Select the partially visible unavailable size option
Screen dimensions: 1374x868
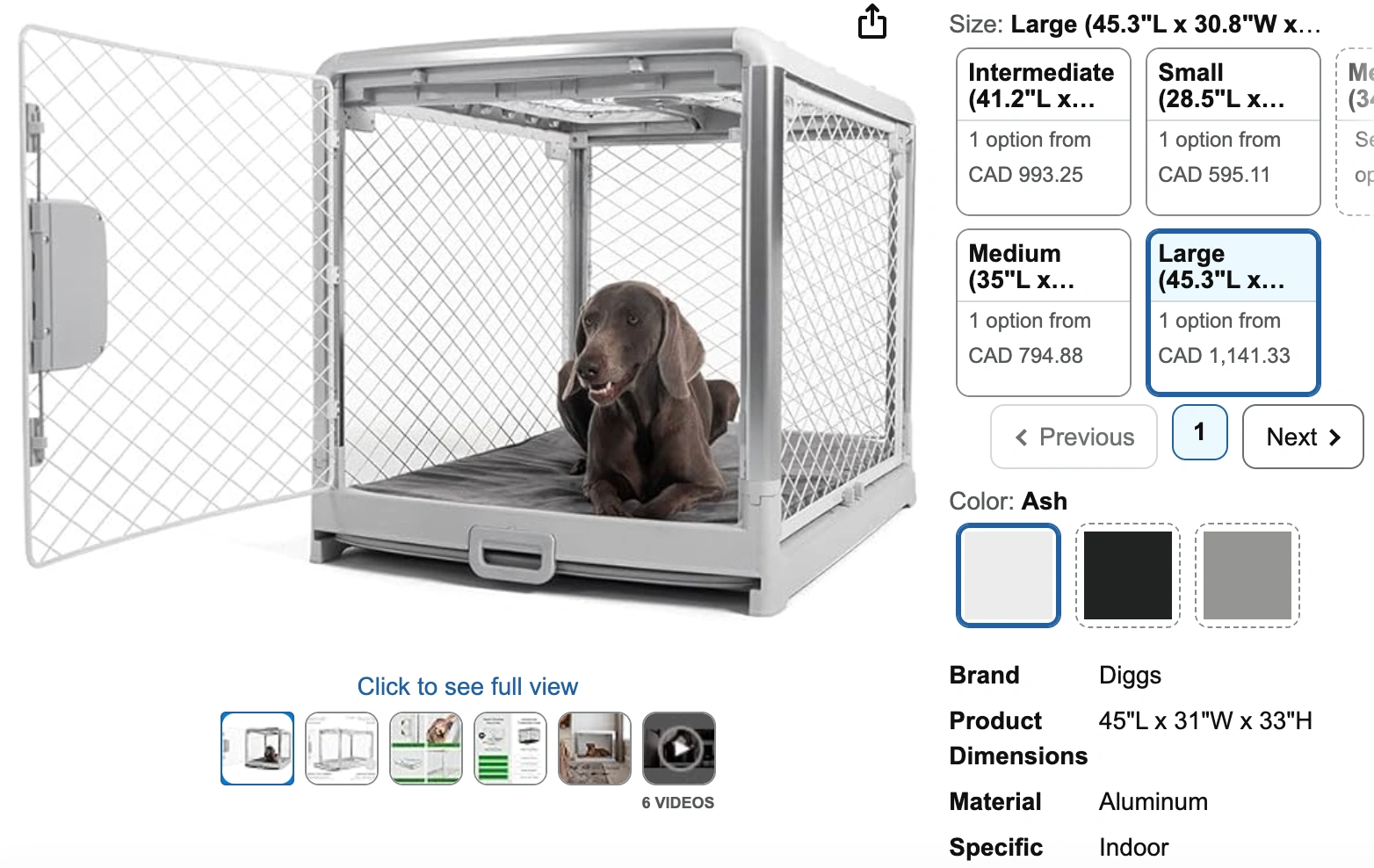(1355, 132)
